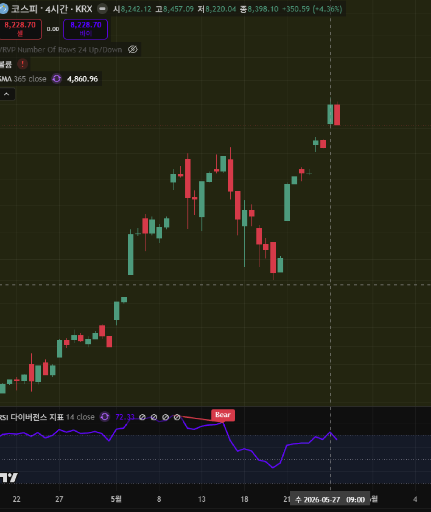The image size is (431, 512).
Task: Click the high price 고 8,457.09
Action: pos(174,9)
